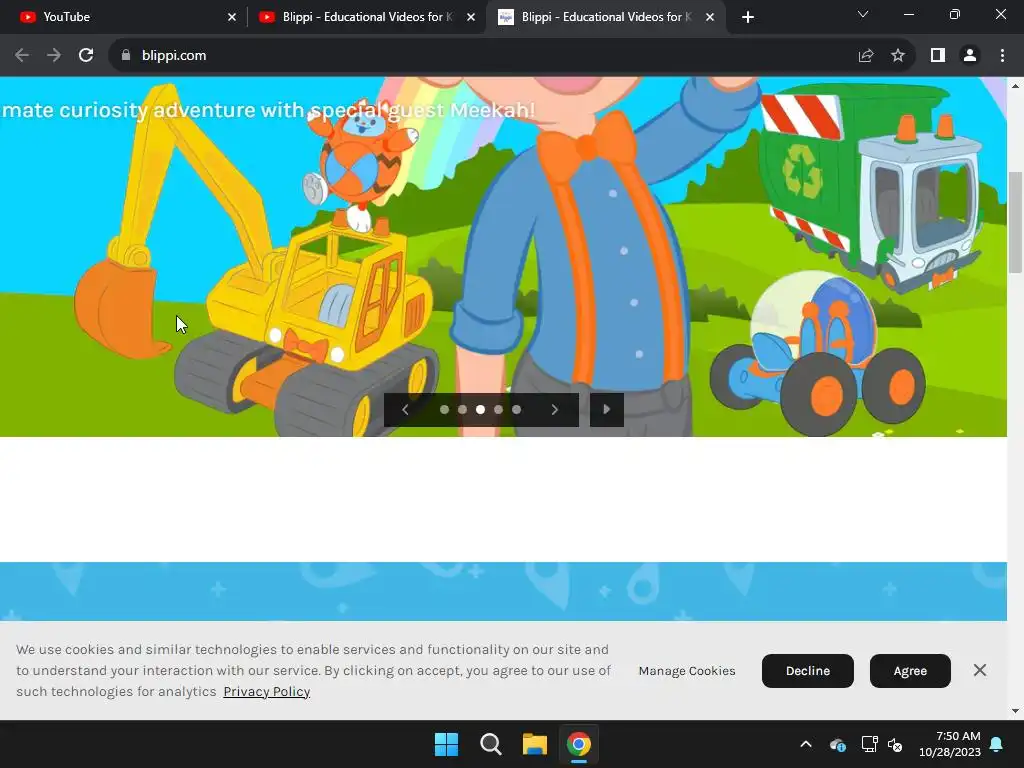Close the YouTube tab
The image size is (1024, 768).
(x=232, y=17)
